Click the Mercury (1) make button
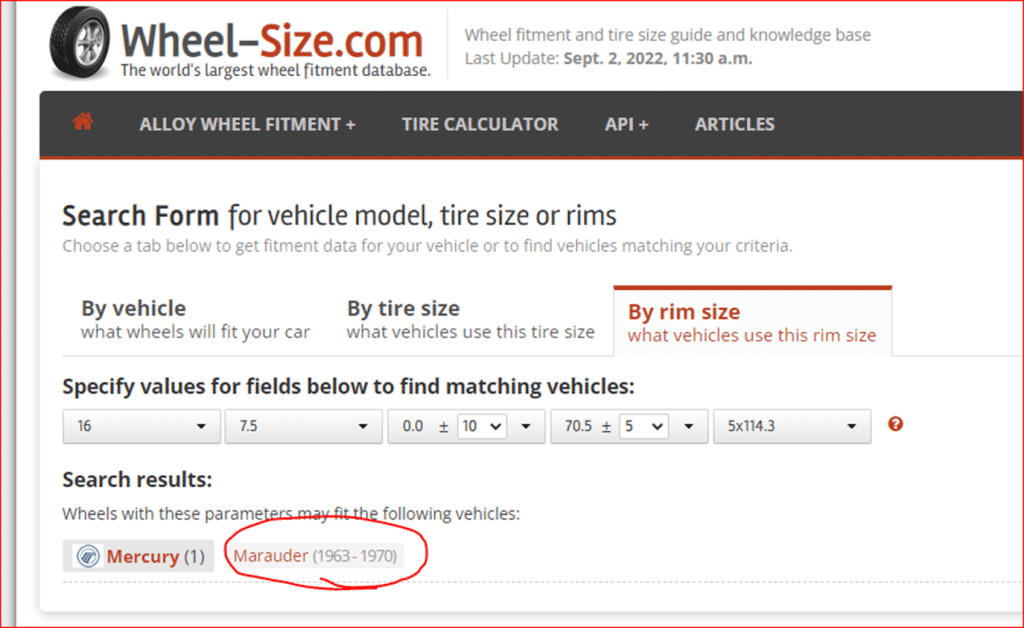The image size is (1024, 628). point(154,556)
